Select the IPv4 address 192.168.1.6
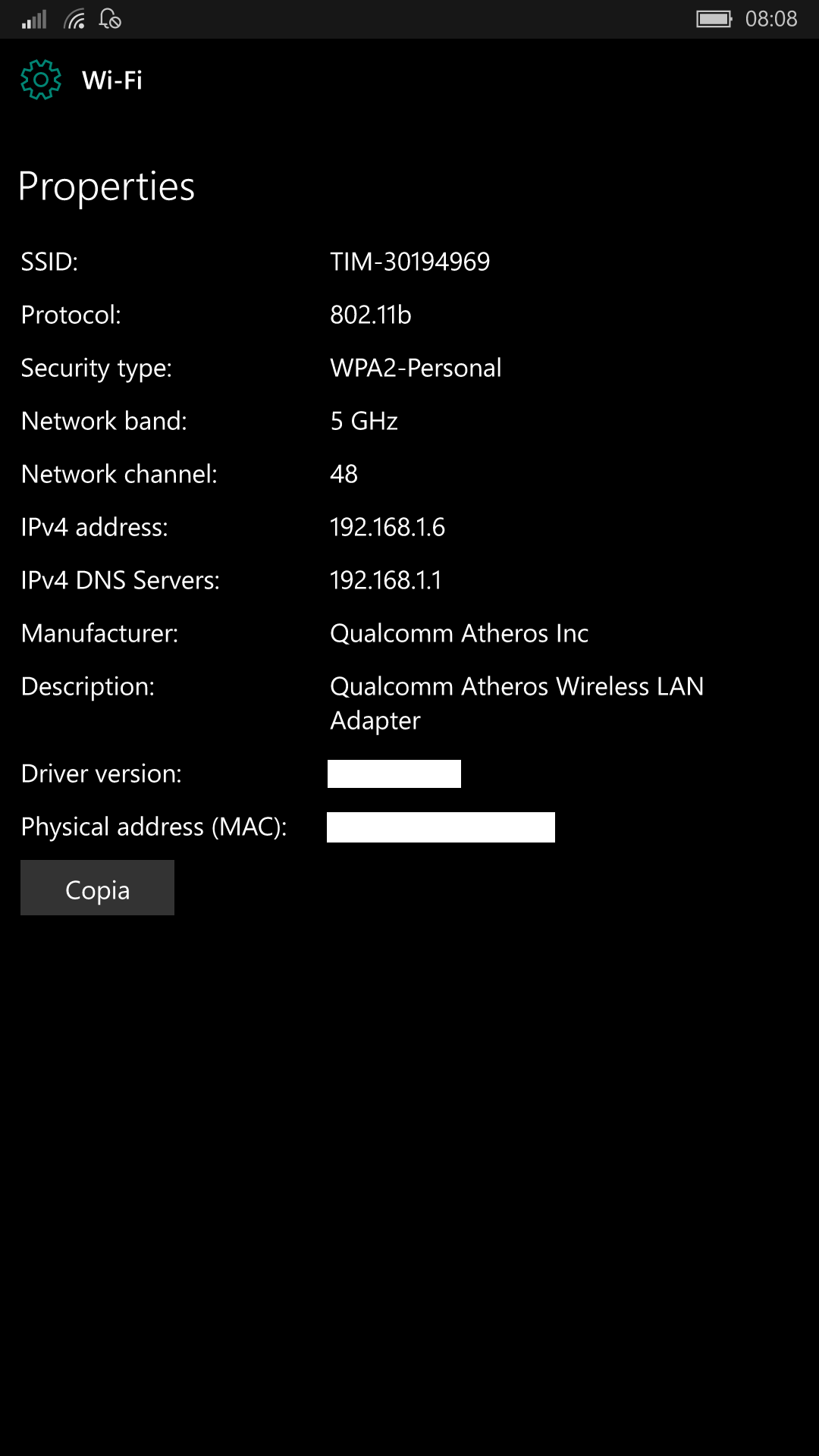This screenshot has height=1456, width=819. (x=388, y=527)
